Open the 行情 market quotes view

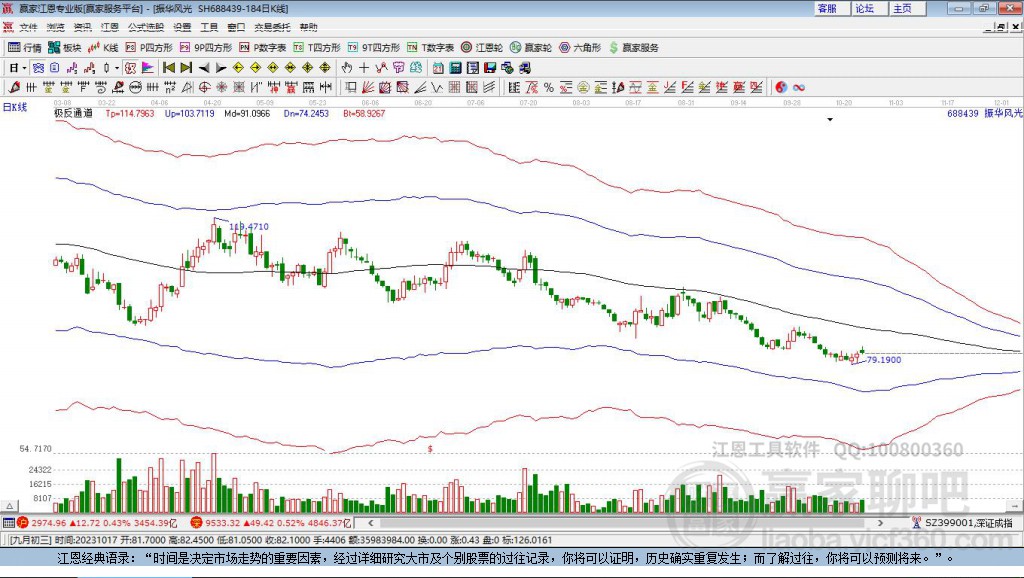point(25,47)
